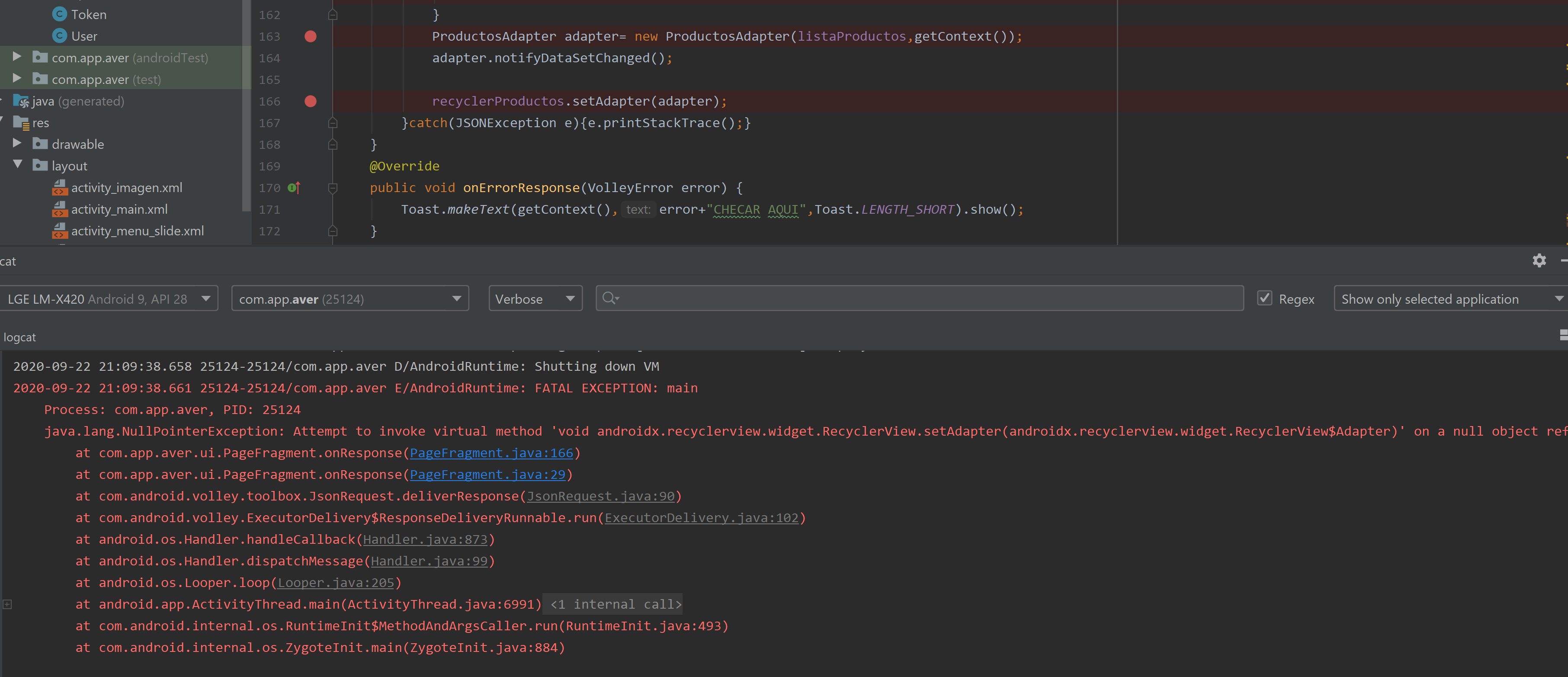
Task: Open process dropdown com.app.aver (25124)
Action: [350, 298]
